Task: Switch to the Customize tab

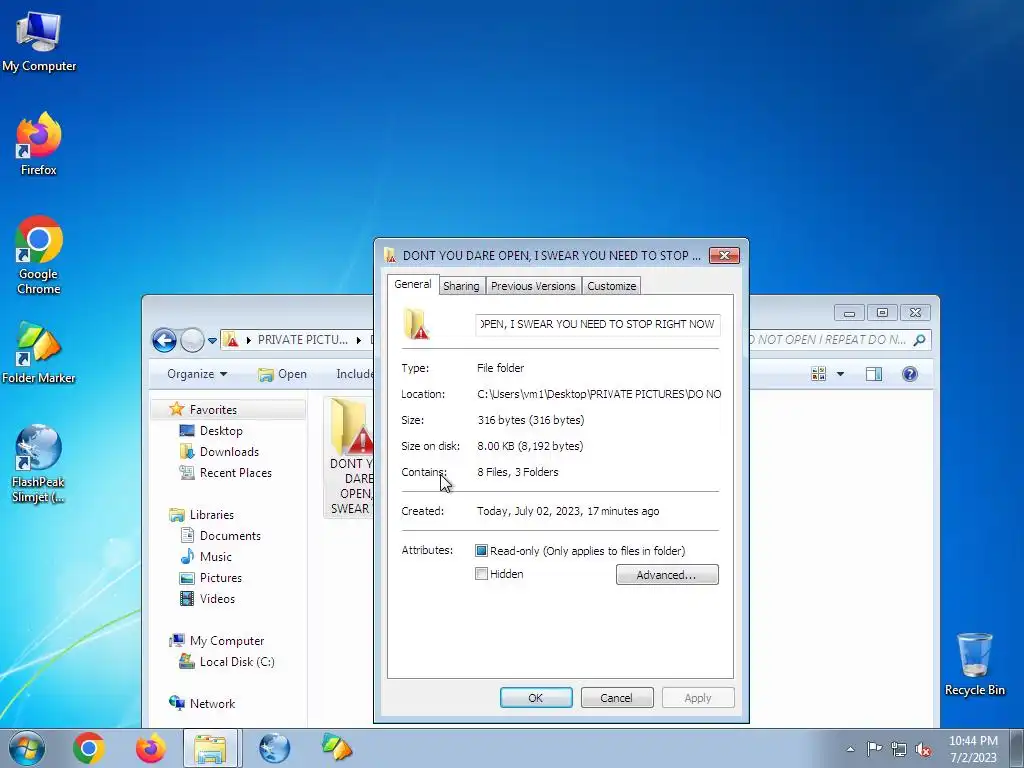Action: [611, 286]
